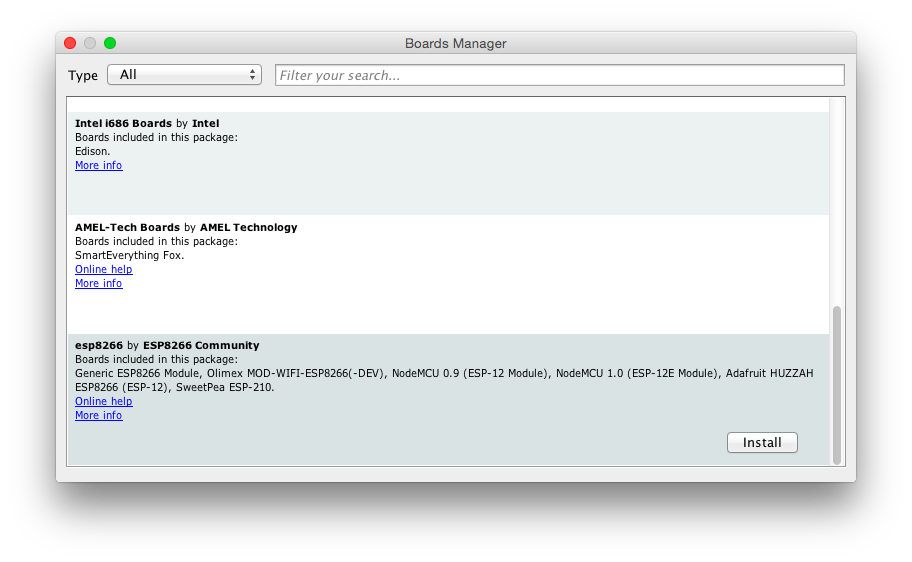Click More info under esp8266 package
Image resolution: width=912 pixels, height=562 pixels.
click(98, 415)
